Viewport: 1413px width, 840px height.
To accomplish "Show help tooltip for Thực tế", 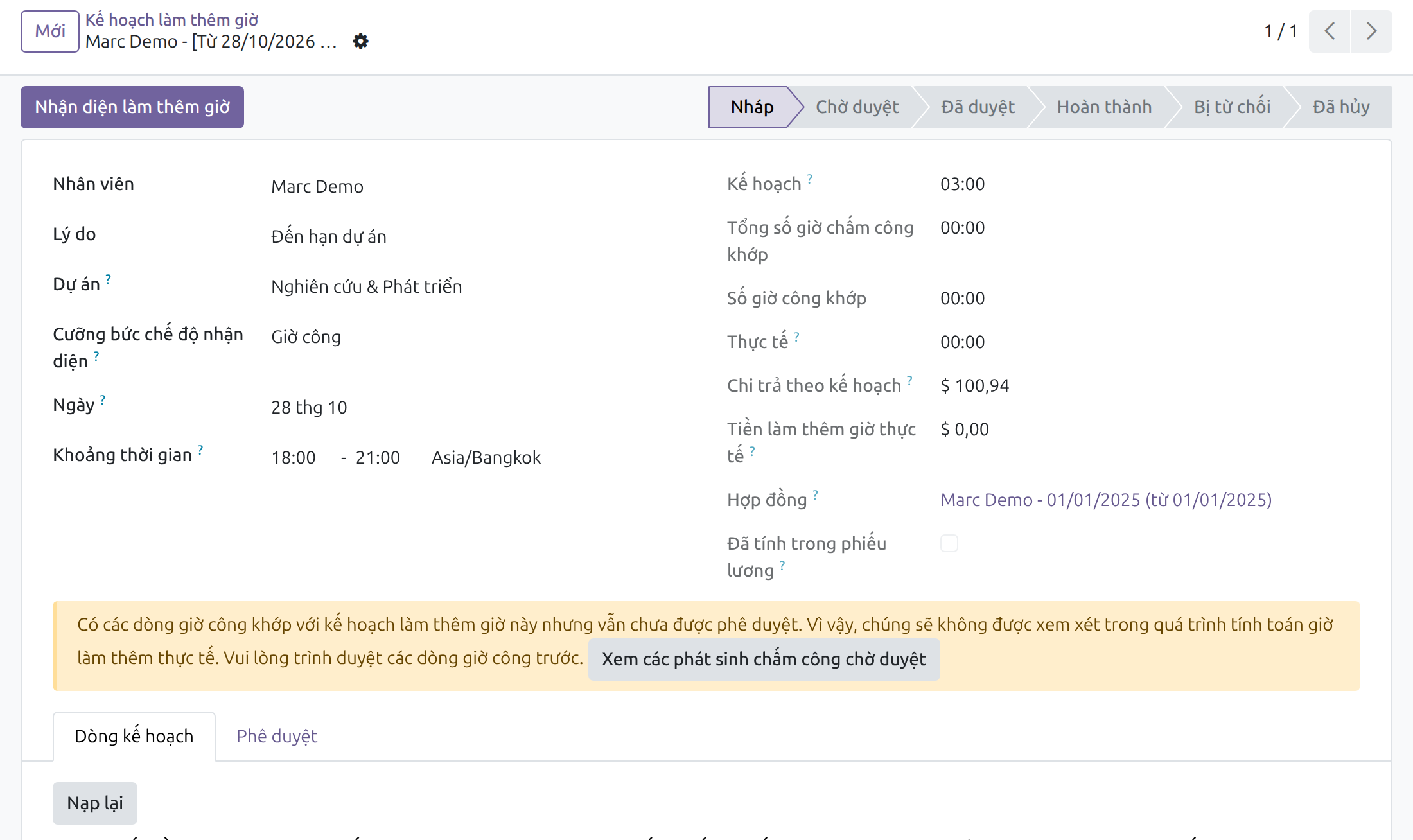I will click(x=796, y=337).
